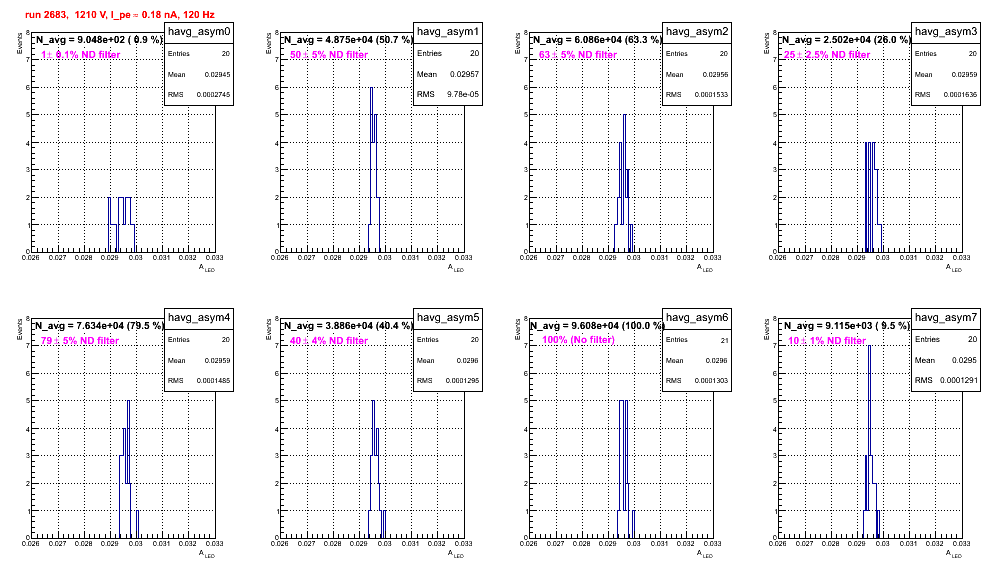This screenshot has width=996, height=572.
Task: Click the N_avg = 7.634e+04 label
Action: (x=99, y=325)
